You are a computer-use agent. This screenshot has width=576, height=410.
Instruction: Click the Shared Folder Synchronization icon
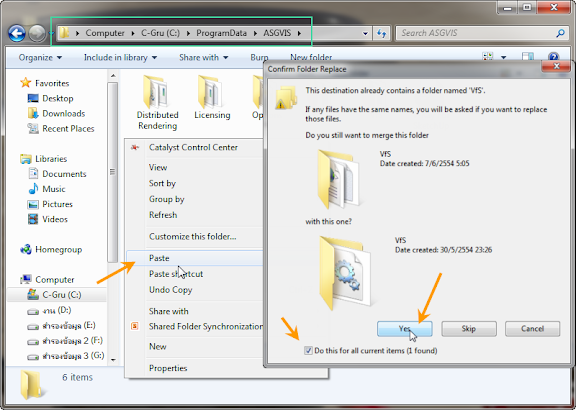(x=135, y=326)
